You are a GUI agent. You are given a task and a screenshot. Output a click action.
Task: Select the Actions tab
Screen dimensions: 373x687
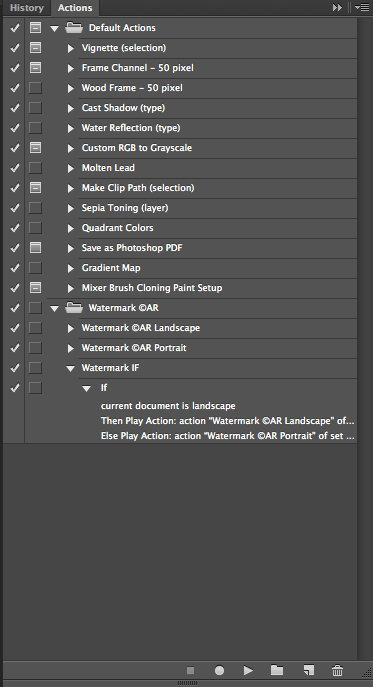pos(75,8)
